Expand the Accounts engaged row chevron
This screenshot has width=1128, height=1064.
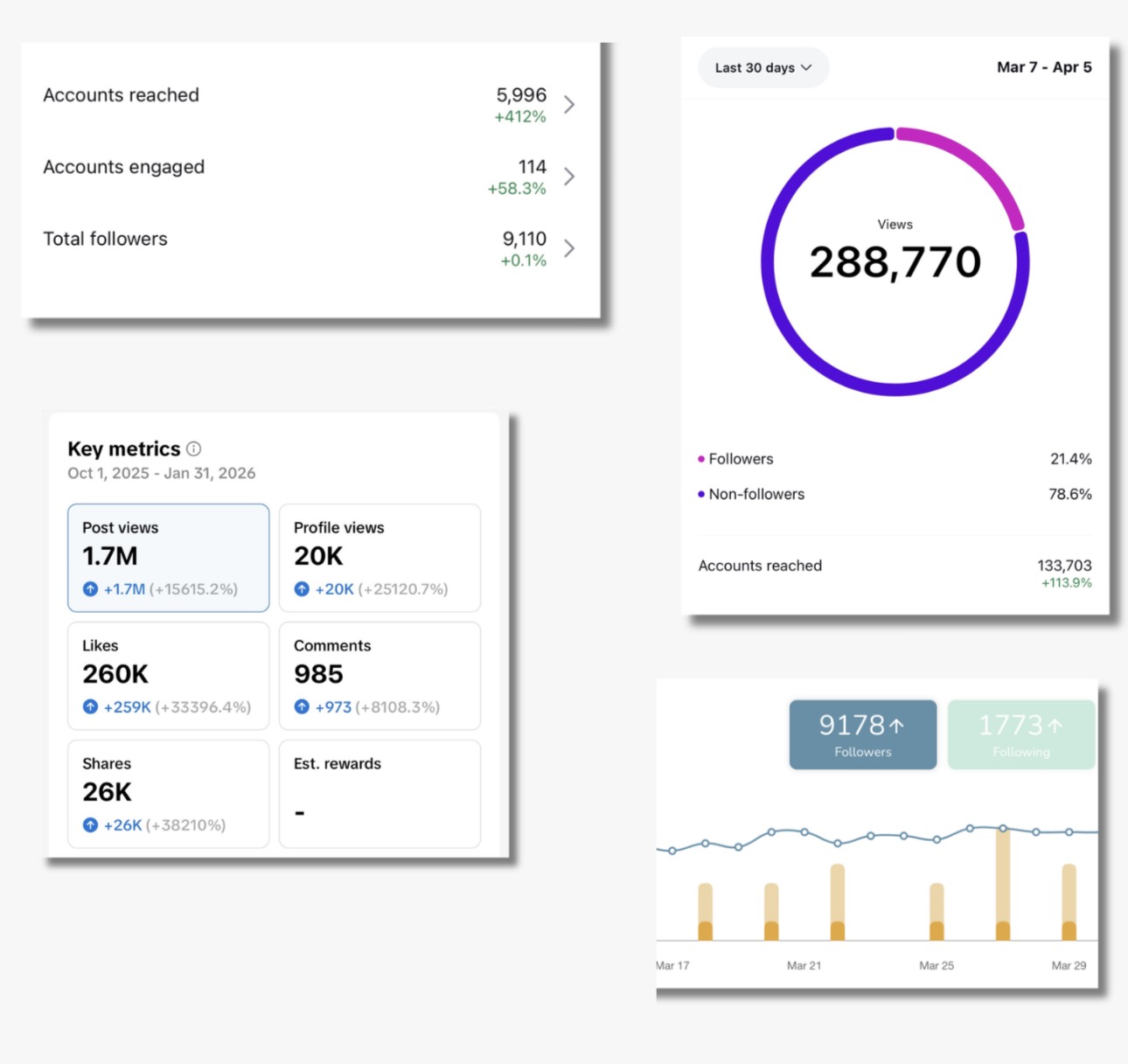pyautogui.click(x=569, y=177)
